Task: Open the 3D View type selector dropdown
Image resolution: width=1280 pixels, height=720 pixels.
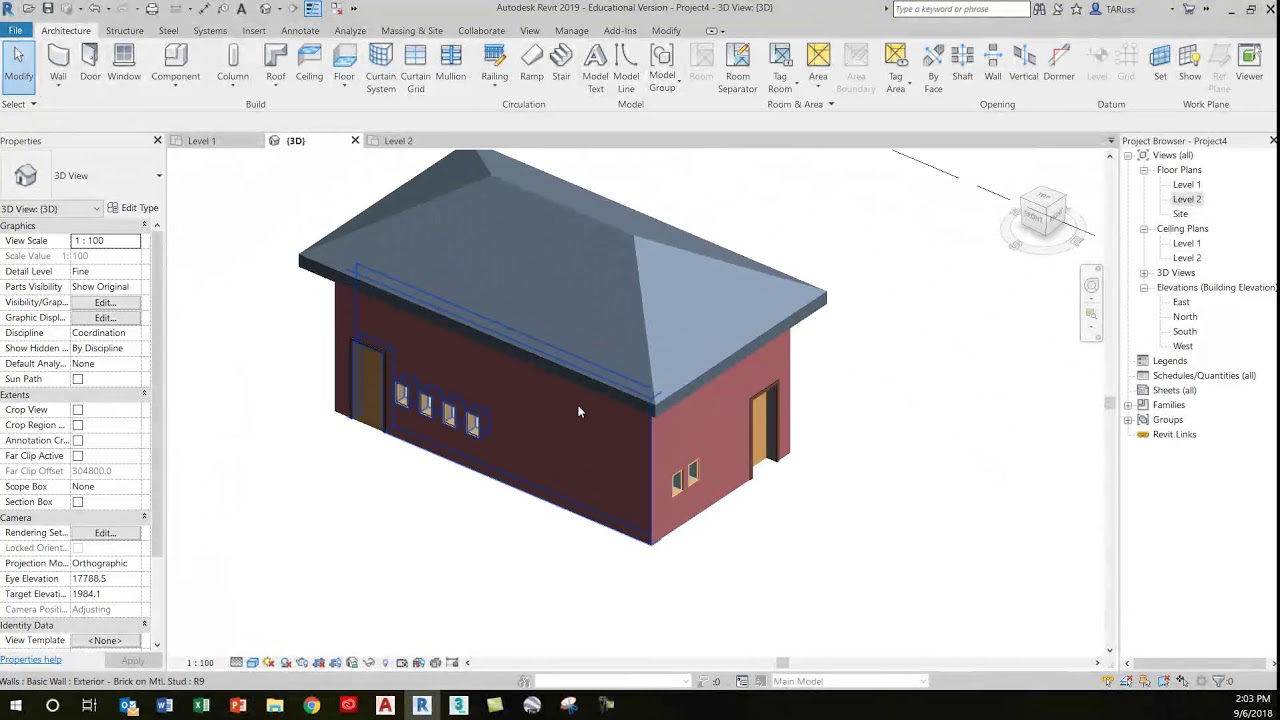Action: tap(158, 176)
